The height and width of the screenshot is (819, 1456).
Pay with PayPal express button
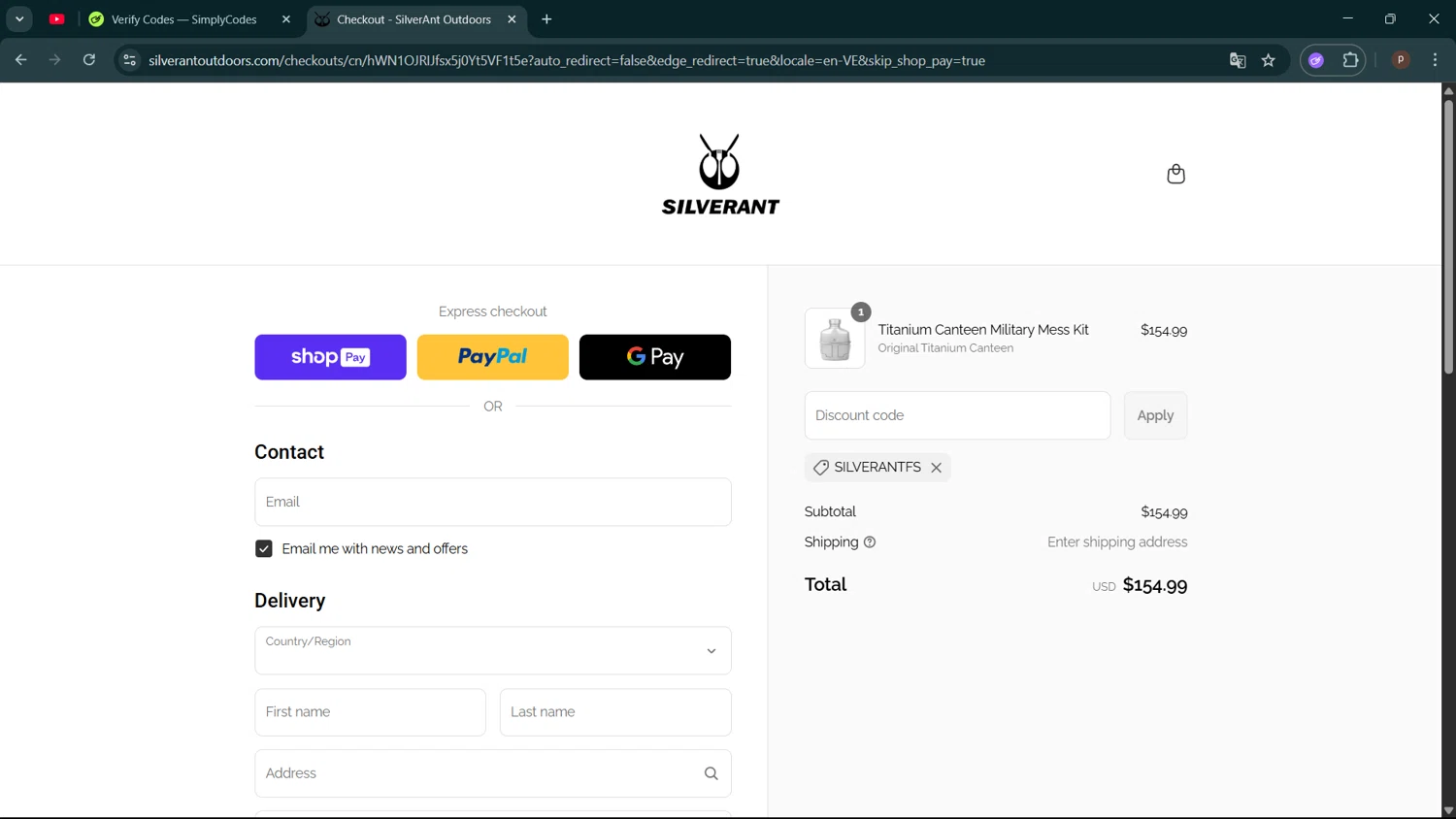pyautogui.click(x=493, y=357)
